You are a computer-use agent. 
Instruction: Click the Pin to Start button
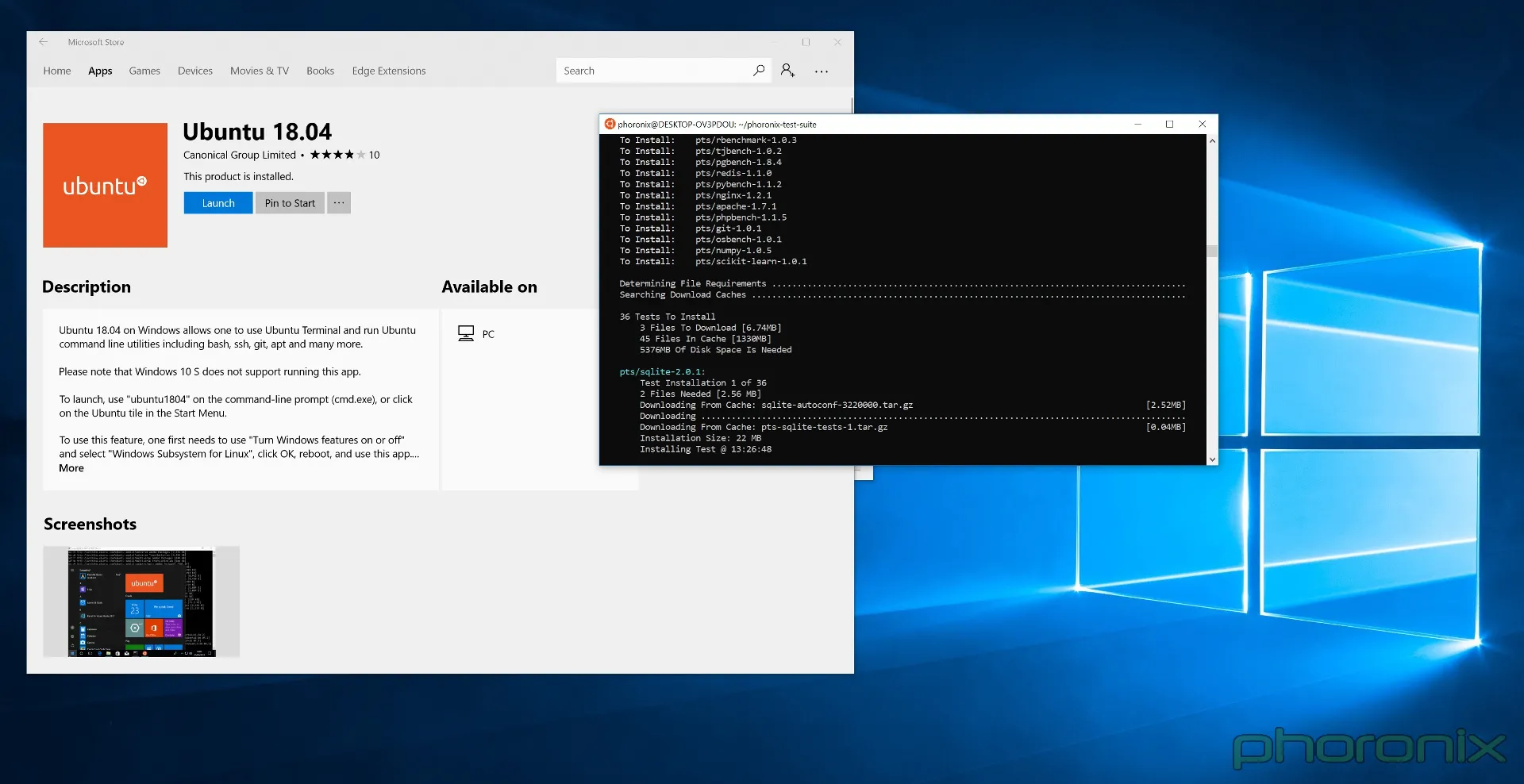(290, 203)
